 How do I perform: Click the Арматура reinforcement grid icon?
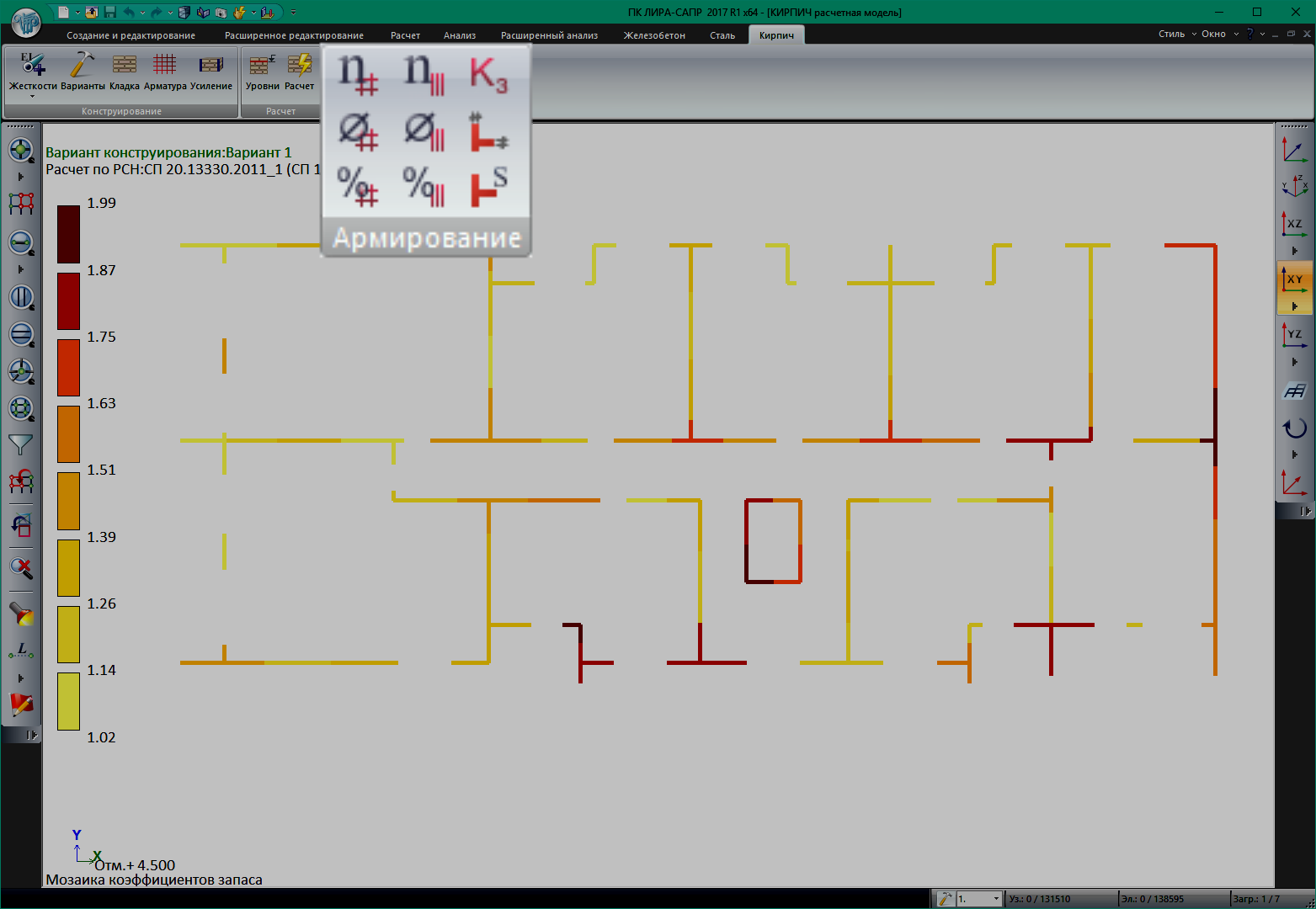coord(165,72)
